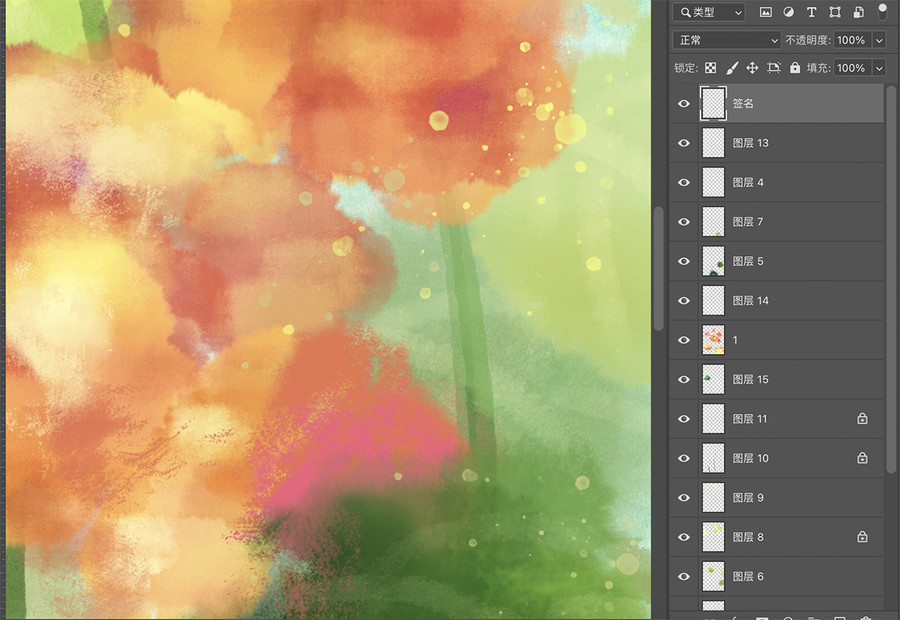The image size is (900, 620).
Task: Filter layers by pixel layer icon
Action: (766, 12)
